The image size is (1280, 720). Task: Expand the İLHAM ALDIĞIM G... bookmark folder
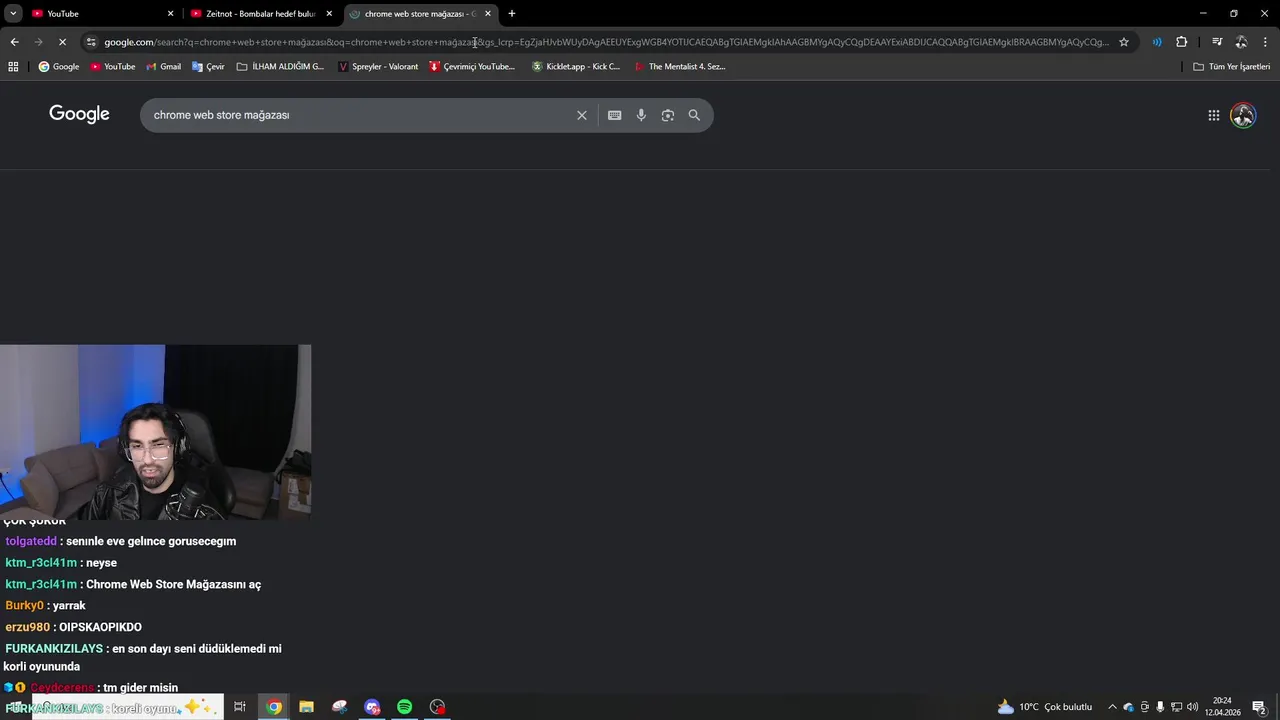[281, 67]
